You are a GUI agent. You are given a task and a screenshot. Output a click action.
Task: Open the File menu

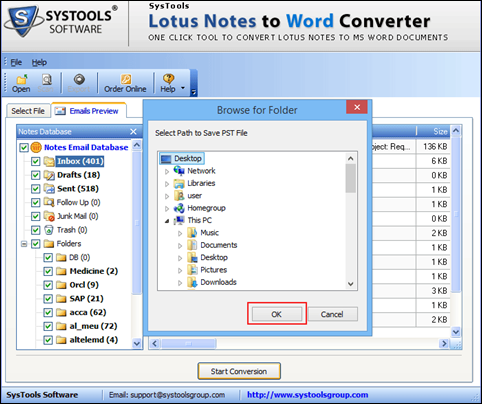pyautogui.click(x=16, y=62)
